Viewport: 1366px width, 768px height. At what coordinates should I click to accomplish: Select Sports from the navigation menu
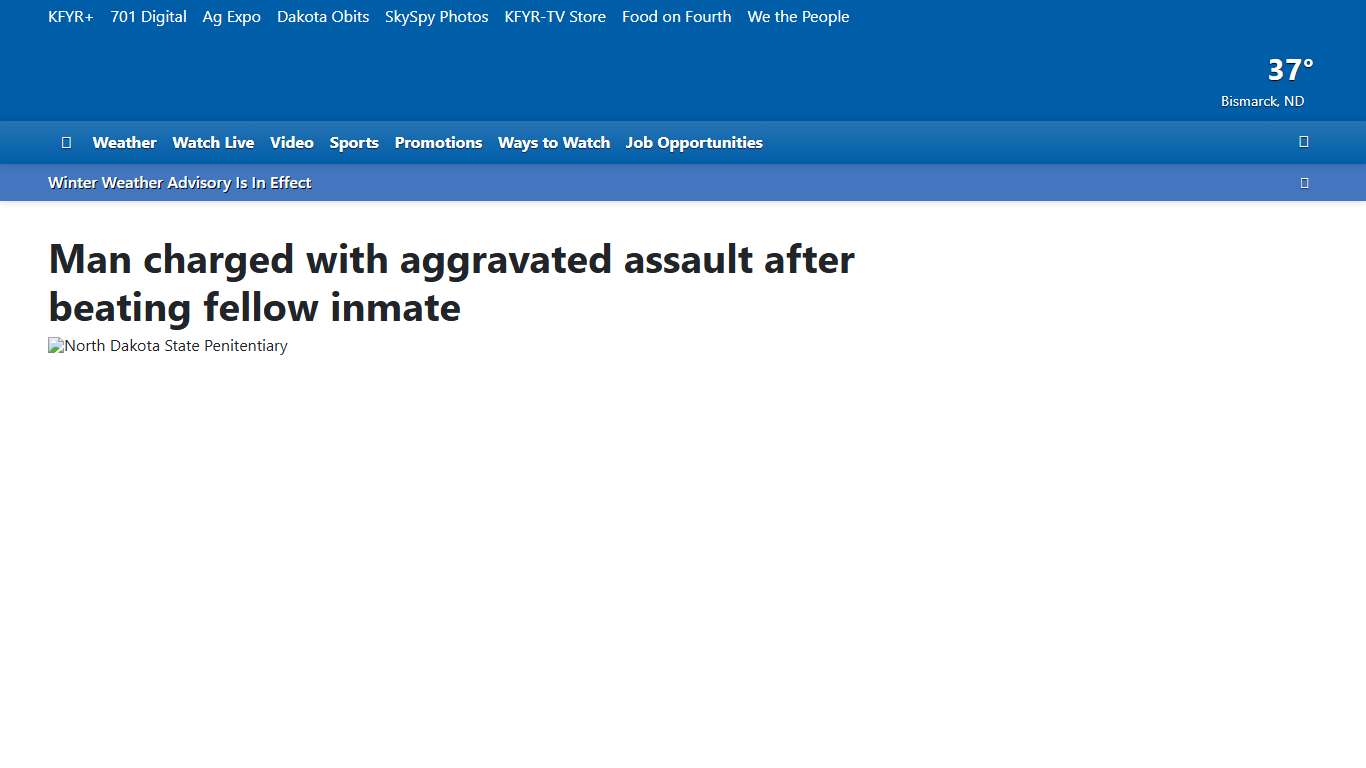[x=354, y=142]
